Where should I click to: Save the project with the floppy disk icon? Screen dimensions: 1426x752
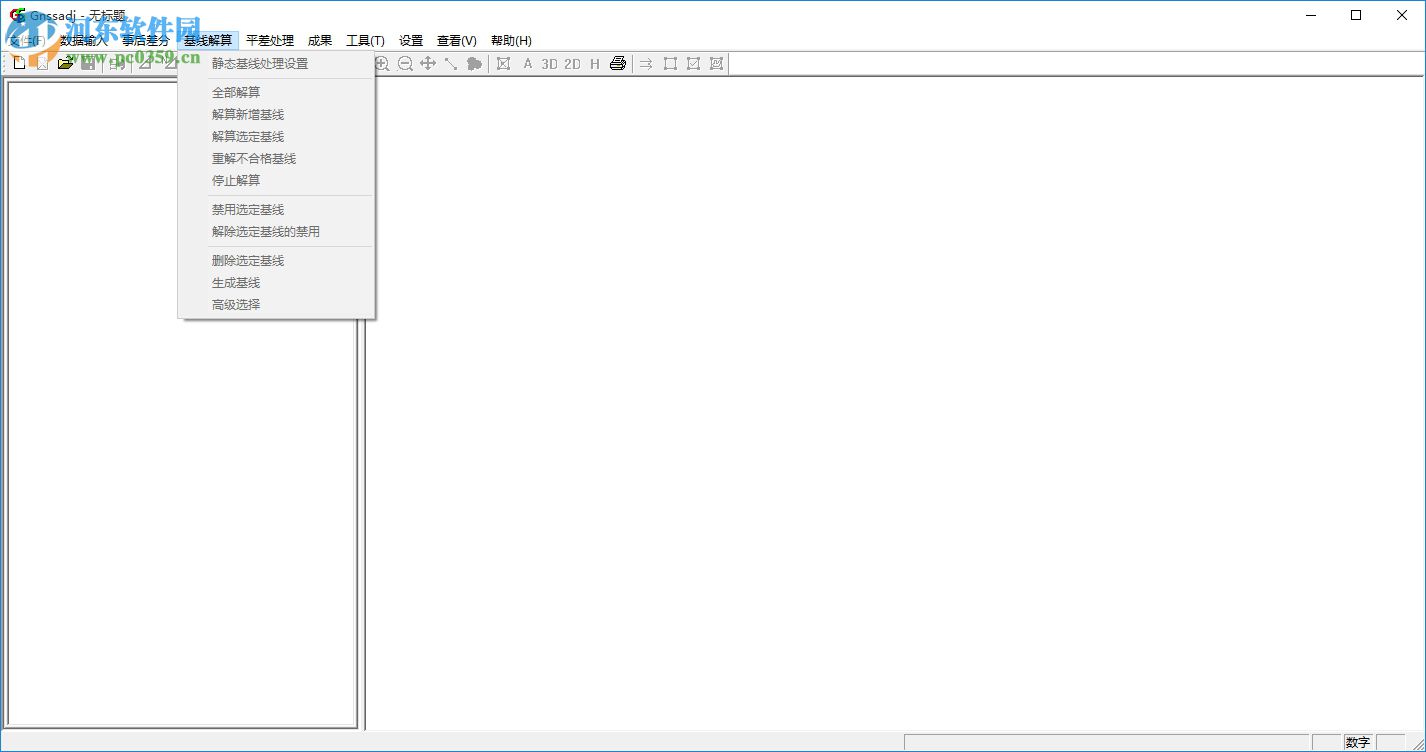coord(88,64)
